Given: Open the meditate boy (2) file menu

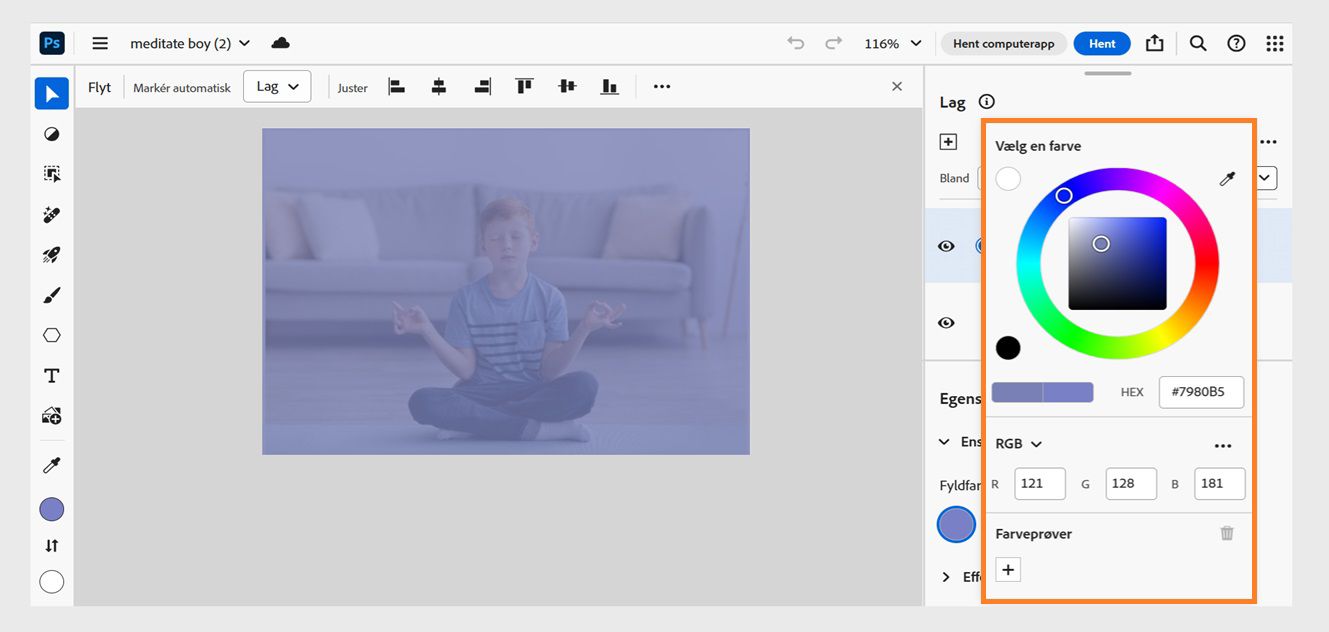Looking at the screenshot, I should tap(190, 44).
